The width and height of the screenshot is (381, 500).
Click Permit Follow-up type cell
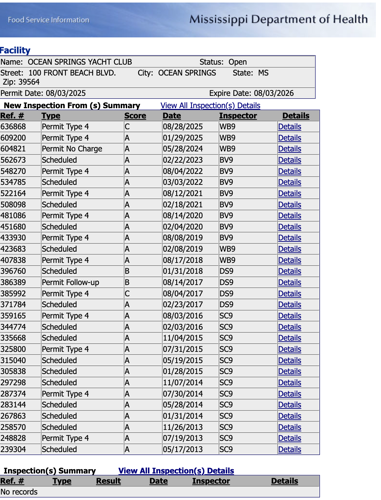(x=70, y=283)
